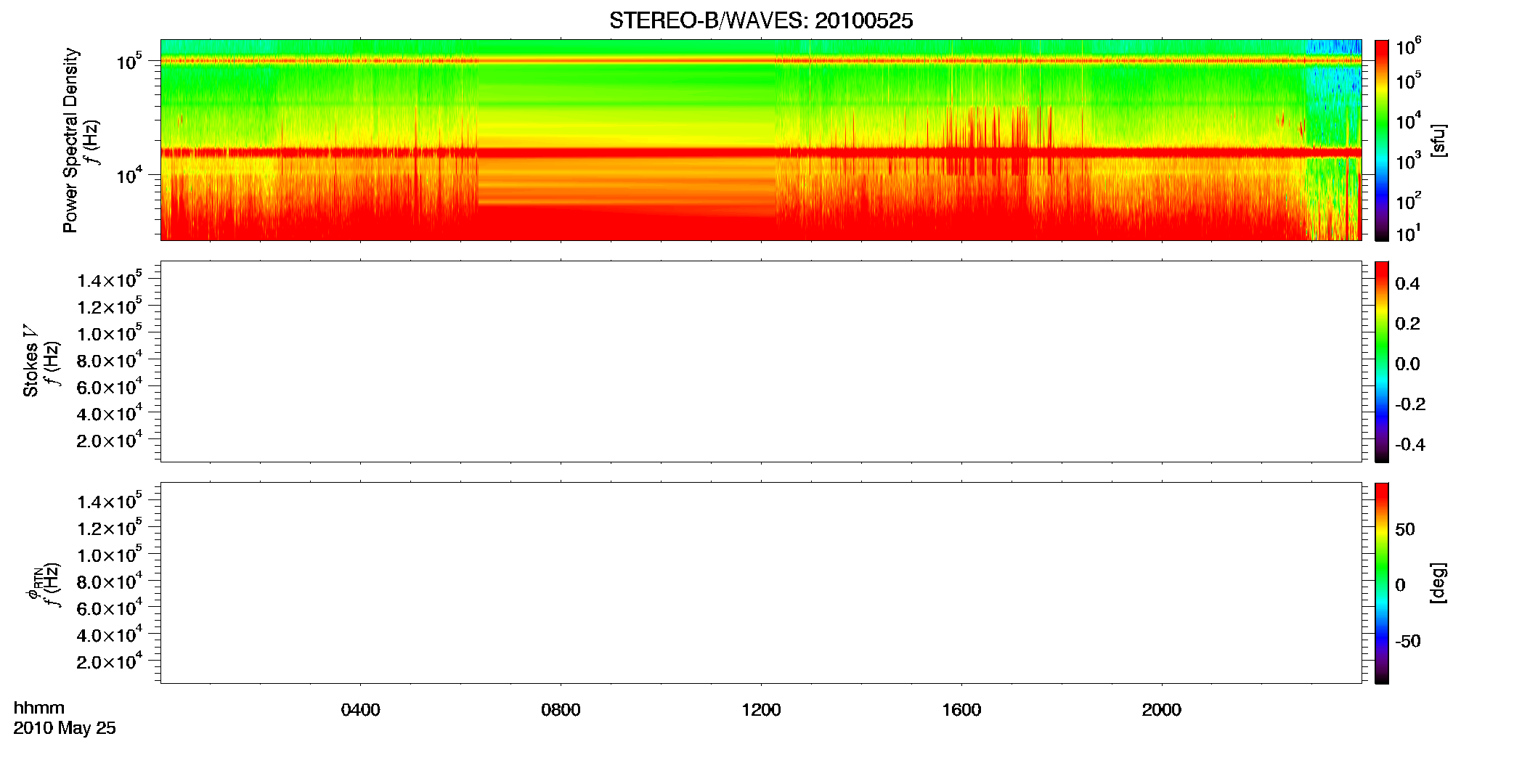Screen dimensions: 1522x784
Task: Click the hhmm axis unit label
Action: click(39, 708)
